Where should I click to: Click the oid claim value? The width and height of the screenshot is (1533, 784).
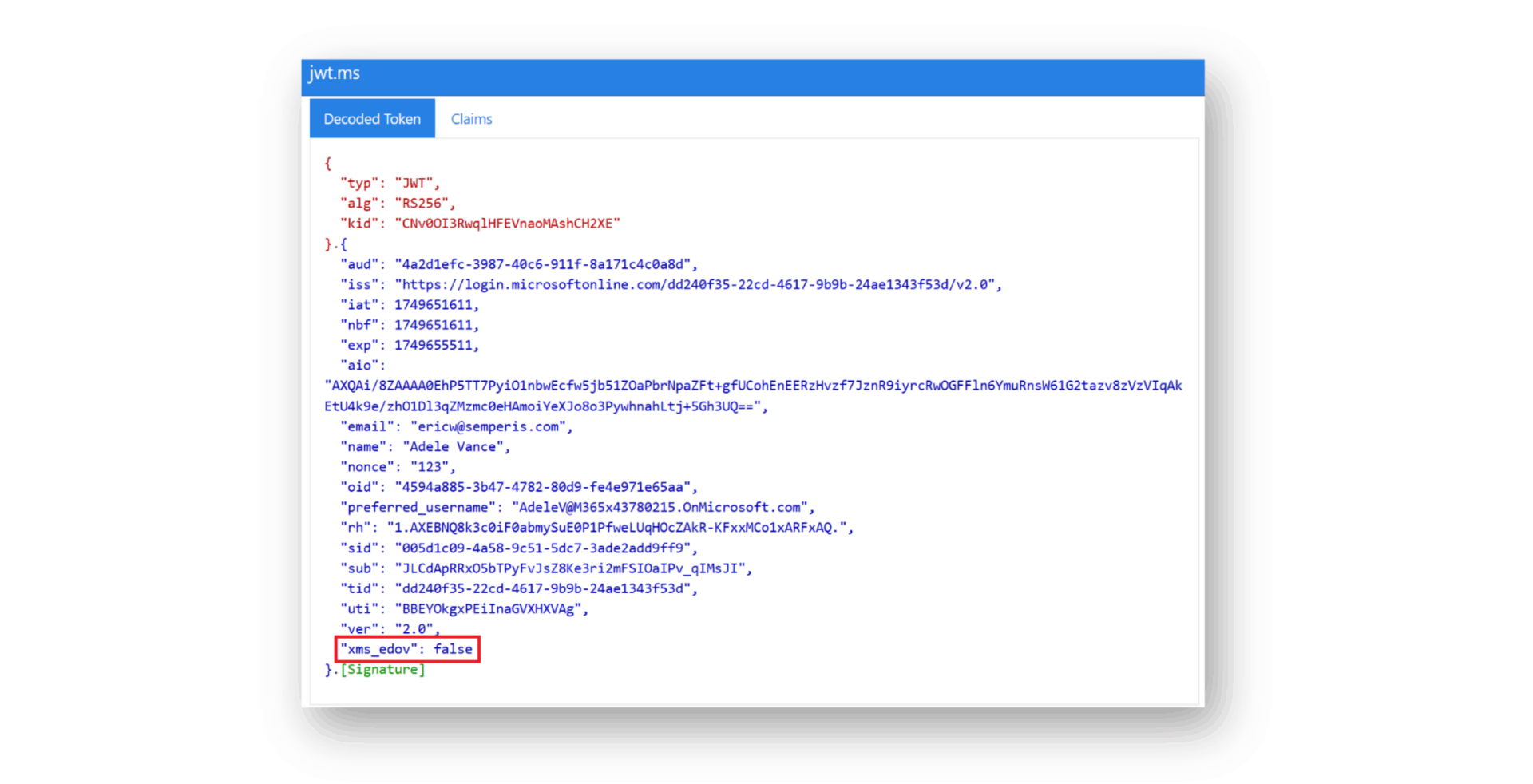[x=544, y=487]
